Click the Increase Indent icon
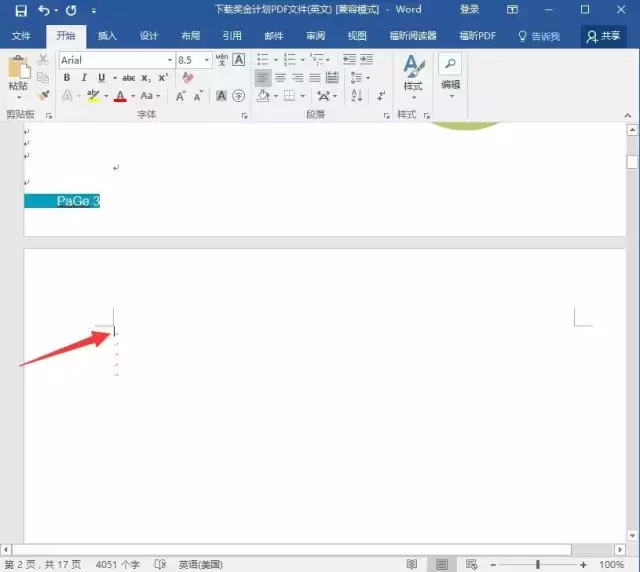640x572 pixels. tap(367, 60)
